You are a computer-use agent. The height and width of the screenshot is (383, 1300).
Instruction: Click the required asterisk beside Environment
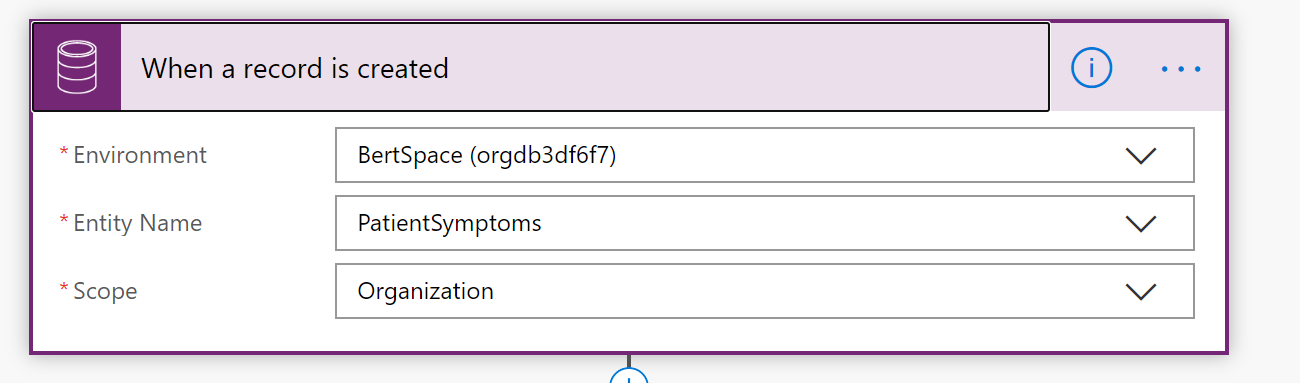pos(65,152)
